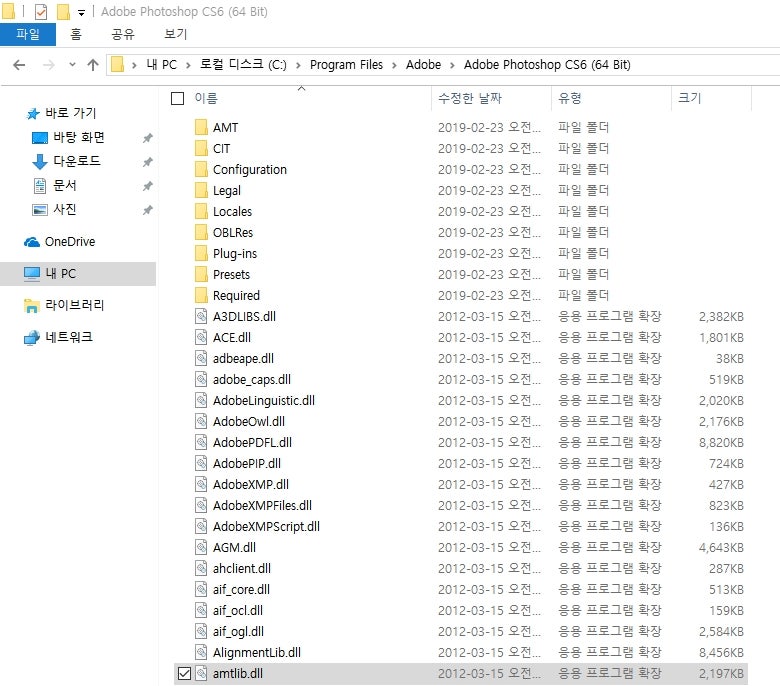The height and width of the screenshot is (686, 780).
Task: Select the AdobeXMPScript.dll file name
Action: click(266, 526)
